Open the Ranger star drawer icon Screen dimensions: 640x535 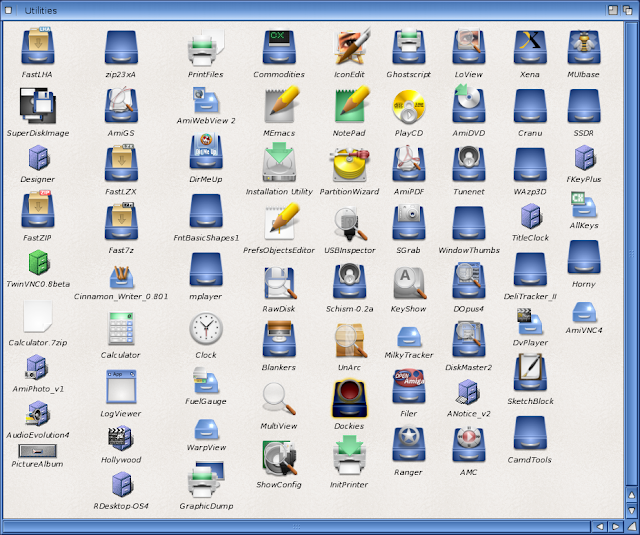[409, 444]
